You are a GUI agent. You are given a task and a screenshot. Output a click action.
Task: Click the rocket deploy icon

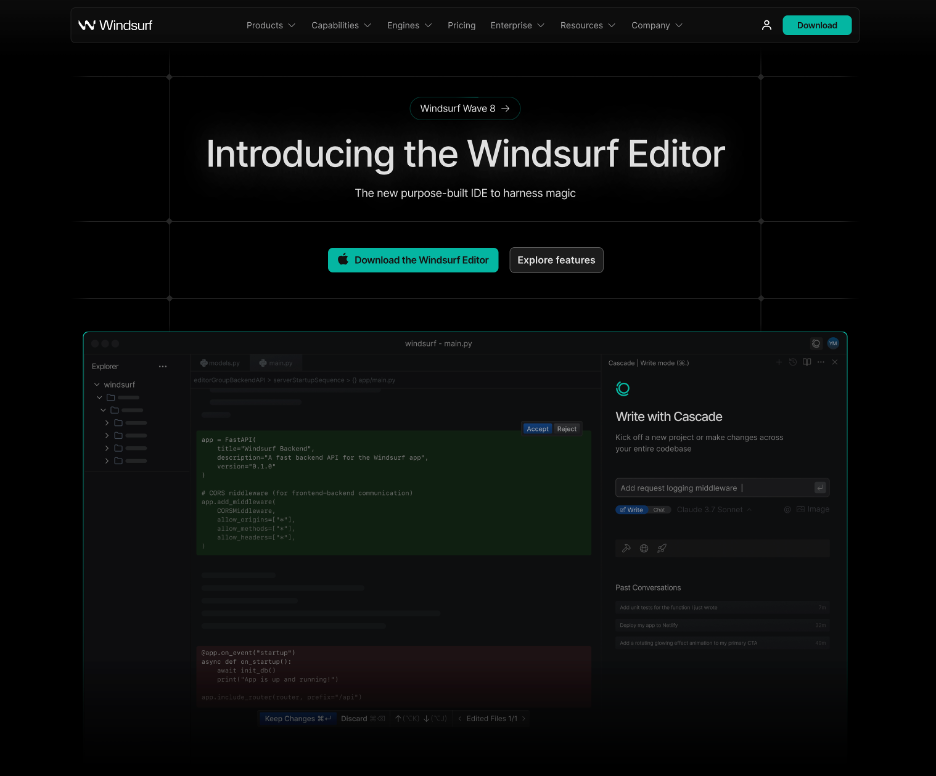pyautogui.click(x=662, y=548)
